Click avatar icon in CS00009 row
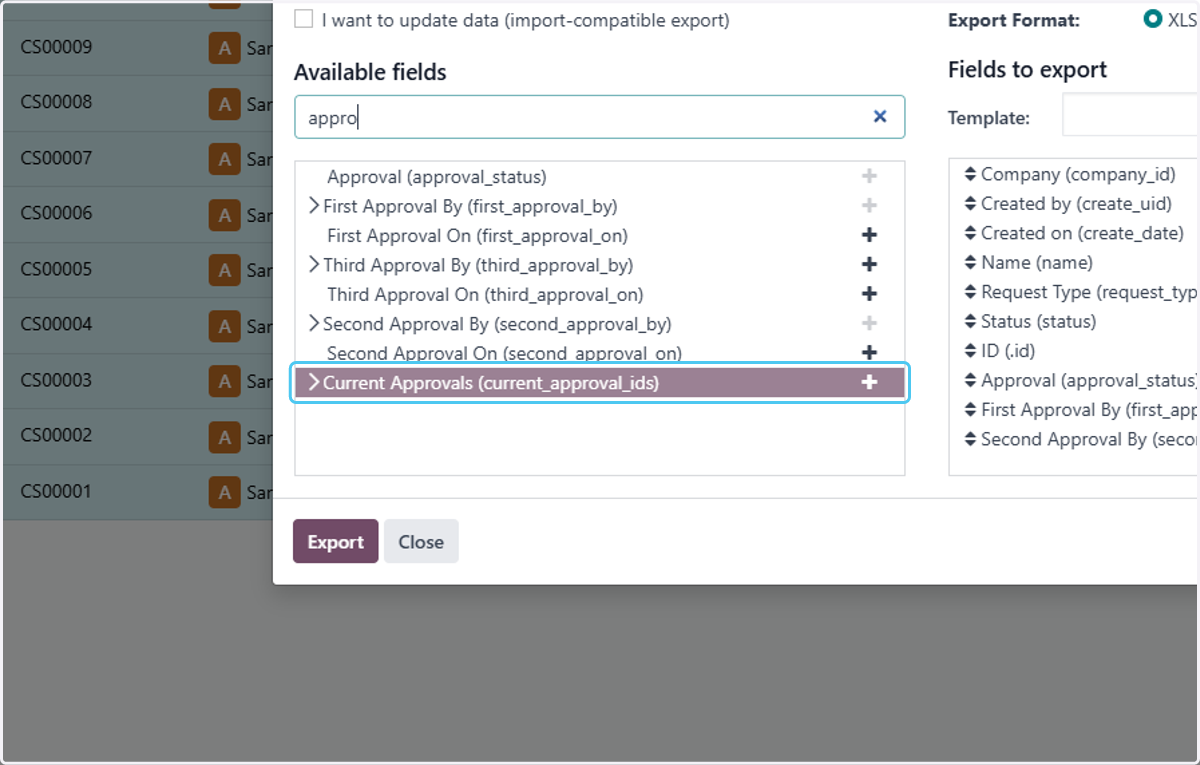 point(225,49)
